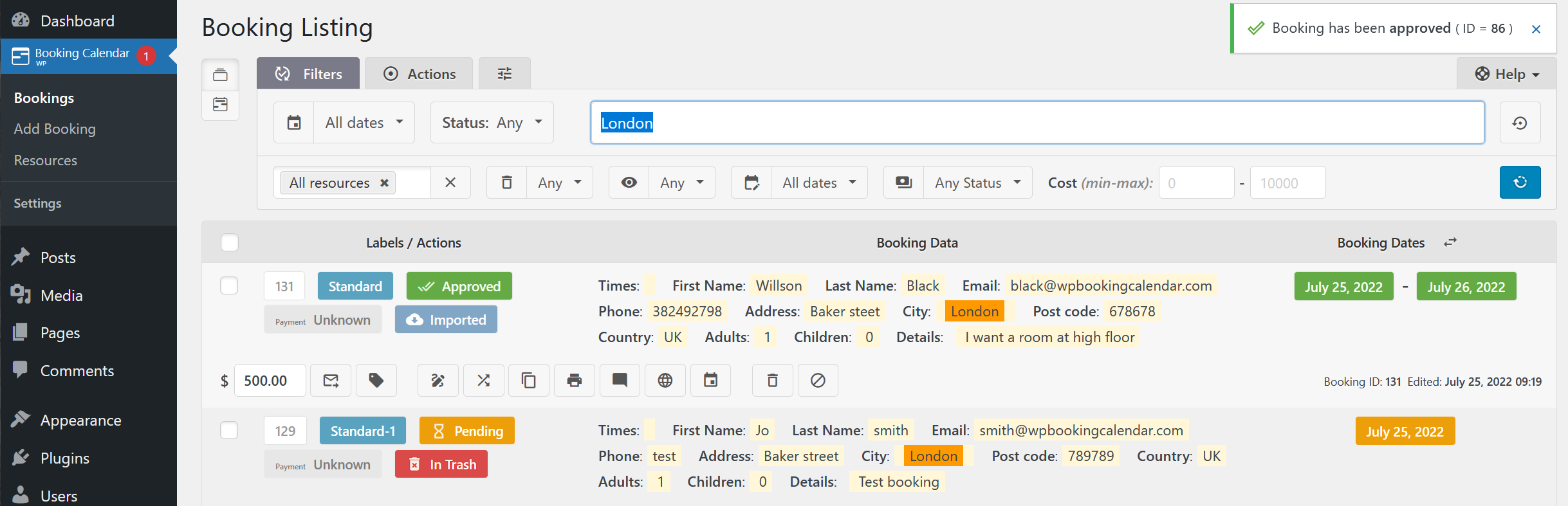
Task: Toggle the select-all checkbox in table header
Action: pos(229,242)
